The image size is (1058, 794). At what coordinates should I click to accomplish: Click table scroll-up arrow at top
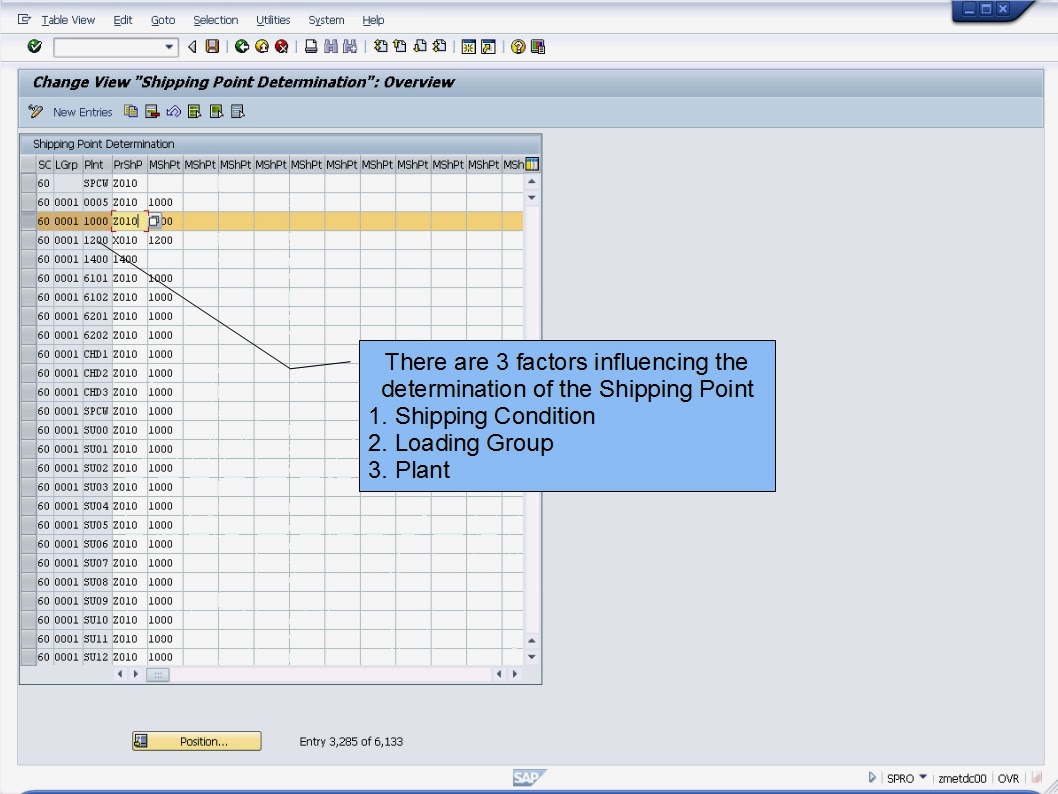click(x=532, y=181)
